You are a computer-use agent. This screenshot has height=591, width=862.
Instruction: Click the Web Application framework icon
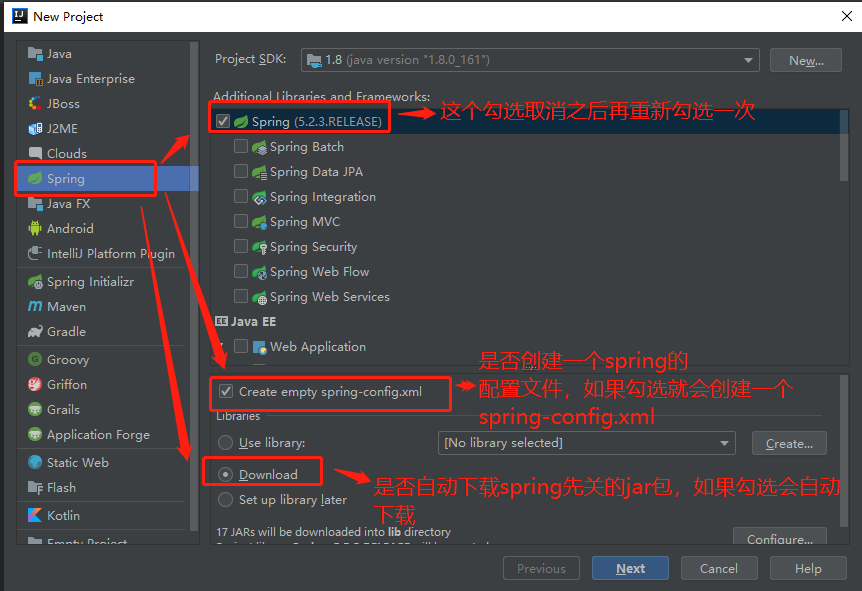tap(259, 347)
